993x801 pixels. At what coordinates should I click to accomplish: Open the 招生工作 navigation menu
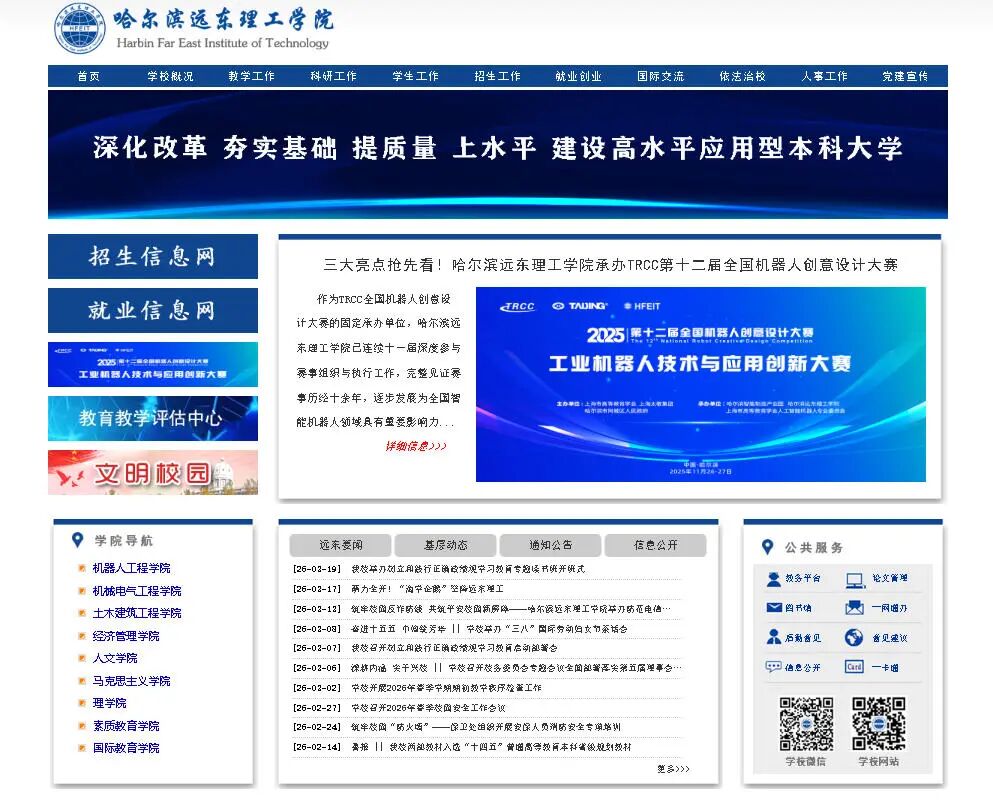click(497, 76)
